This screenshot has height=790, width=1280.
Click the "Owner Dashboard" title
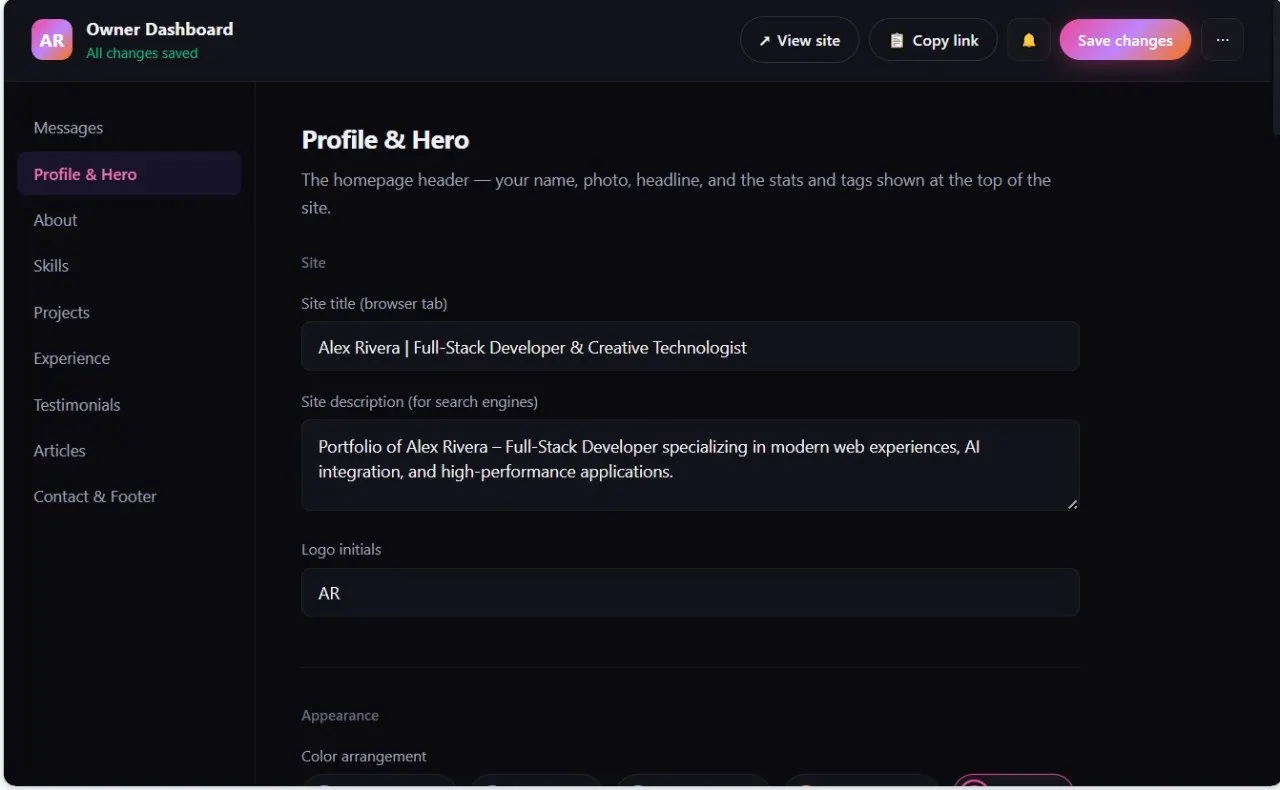coord(160,29)
